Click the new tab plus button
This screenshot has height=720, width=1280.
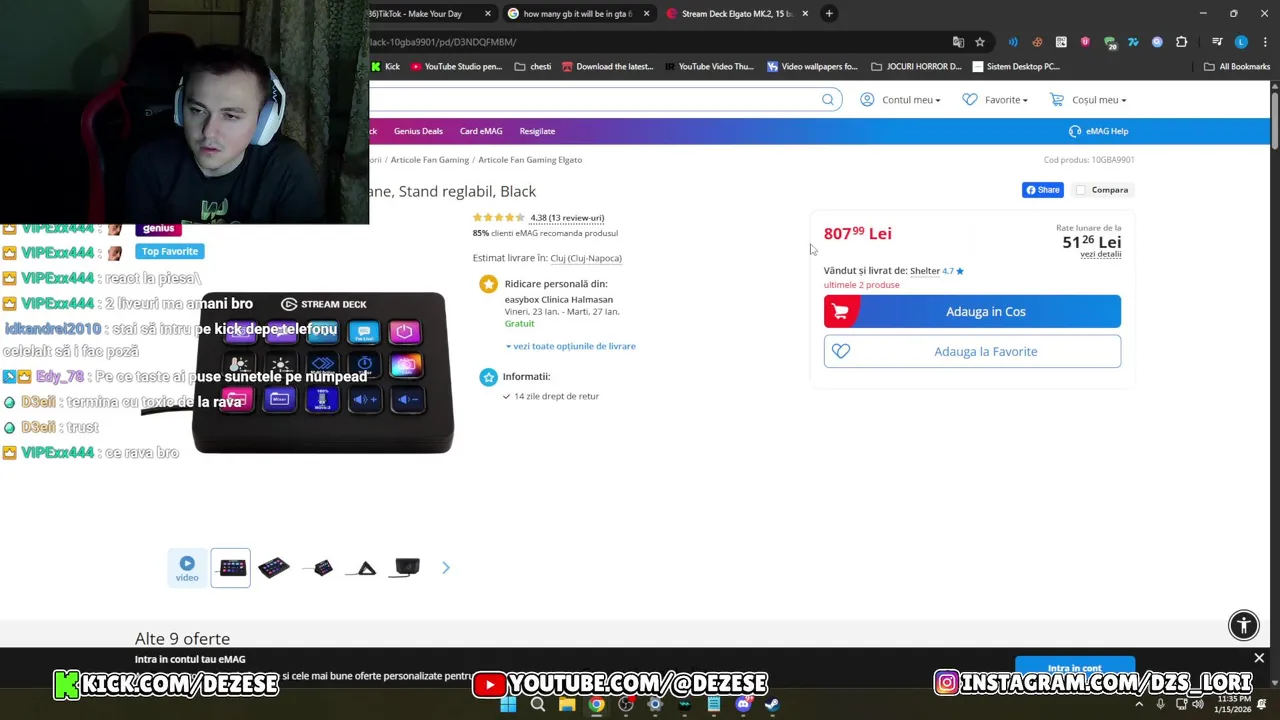point(829,13)
